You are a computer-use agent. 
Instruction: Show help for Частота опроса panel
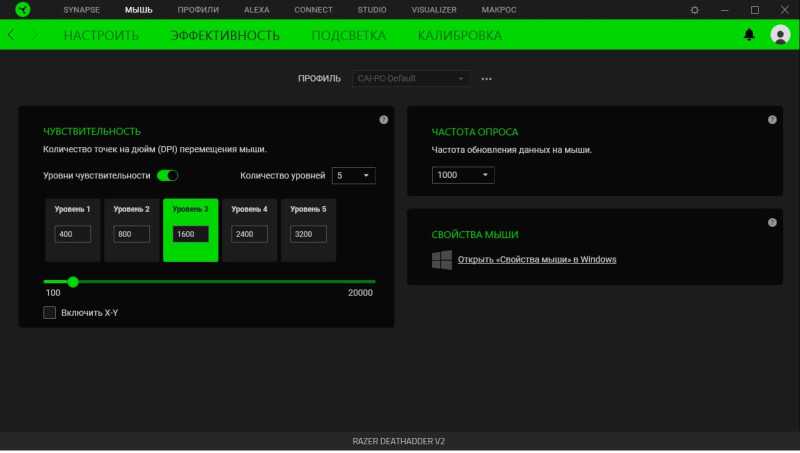pyautogui.click(x=772, y=120)
